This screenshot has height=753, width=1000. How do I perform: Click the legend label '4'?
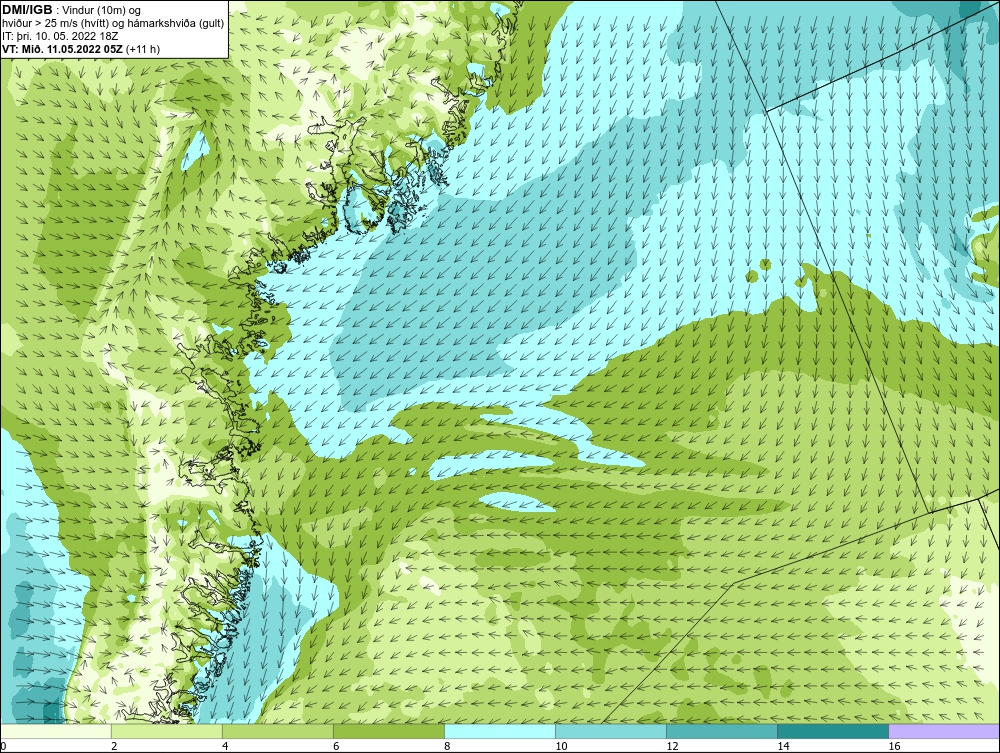[x=225, y=746]
